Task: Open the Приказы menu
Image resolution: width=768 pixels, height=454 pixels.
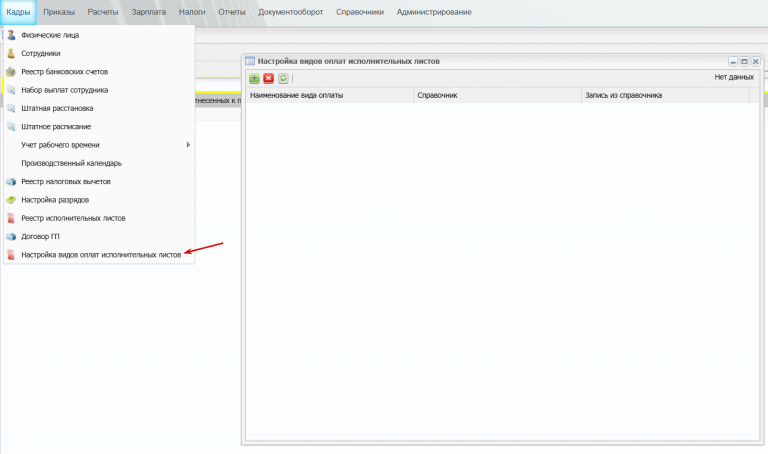Action: point(59,12)
